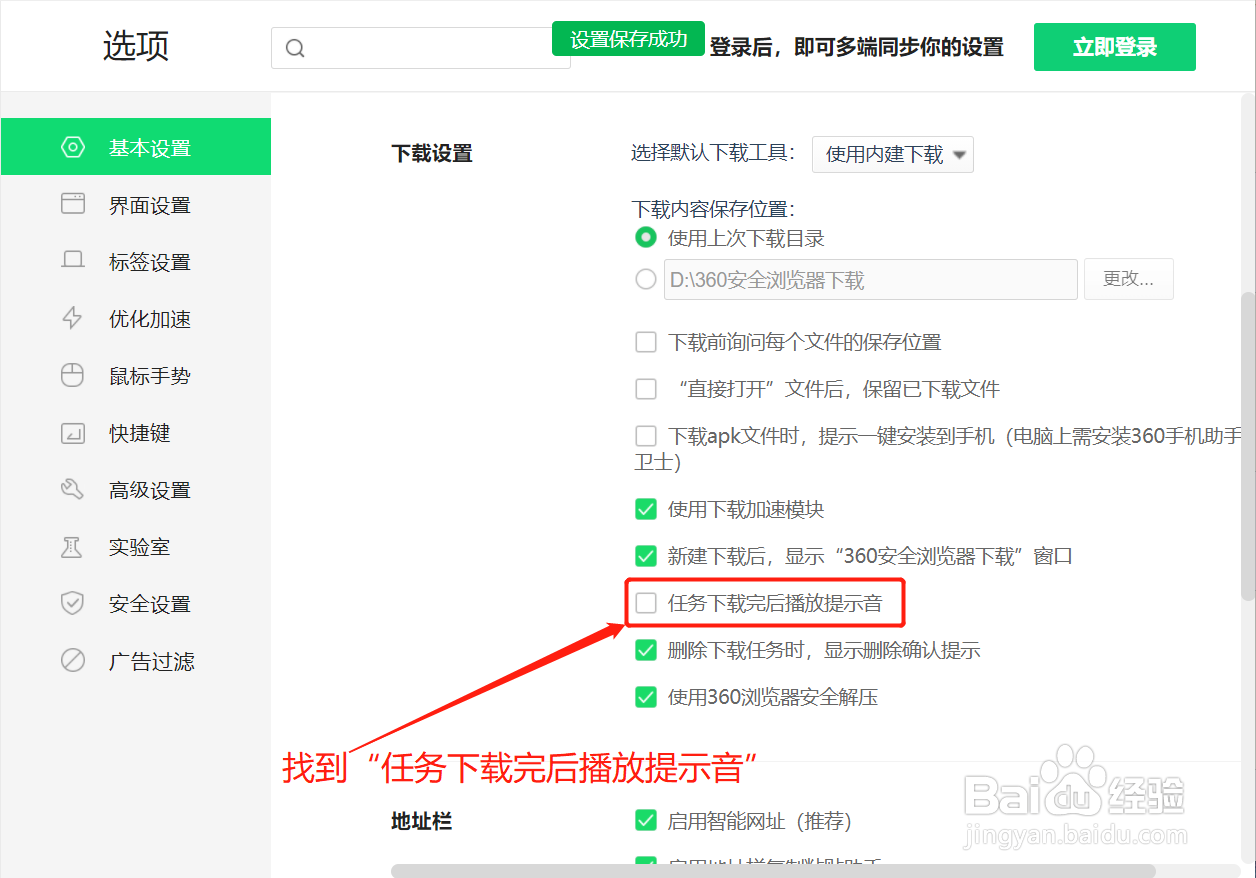Uncheck 使用下载加速模块
This screenshot has height=878, width=1256.
click(646, 509)
